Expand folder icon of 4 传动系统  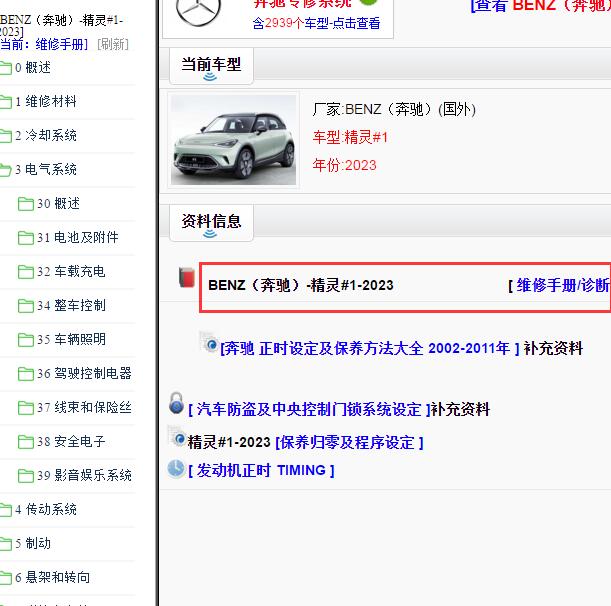pyautogui.click(x=5, y=510)
